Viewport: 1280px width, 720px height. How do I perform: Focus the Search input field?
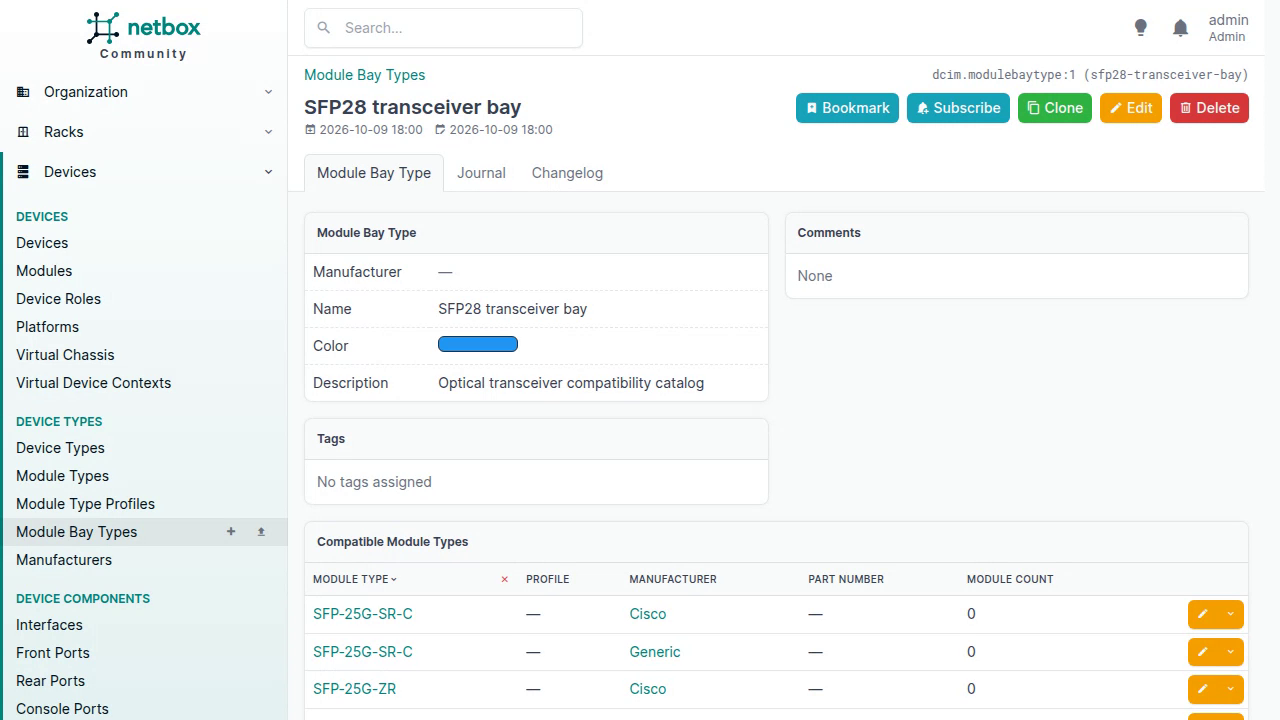pos(443,28)
